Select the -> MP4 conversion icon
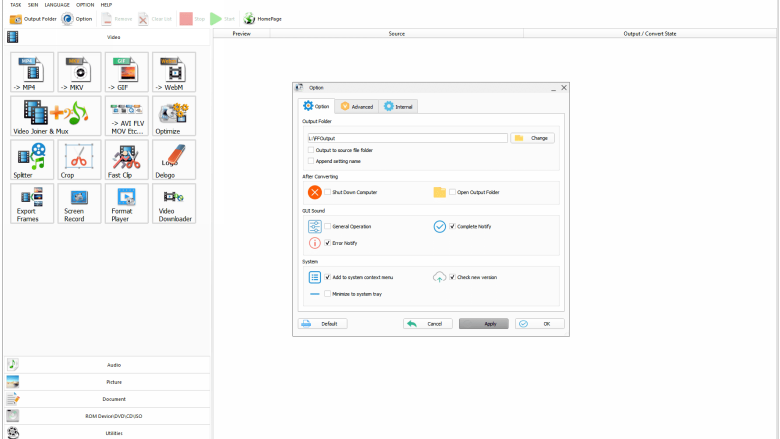Image resolution: width=780 pixels, height=439 pixels. click(x=32, y=72)
